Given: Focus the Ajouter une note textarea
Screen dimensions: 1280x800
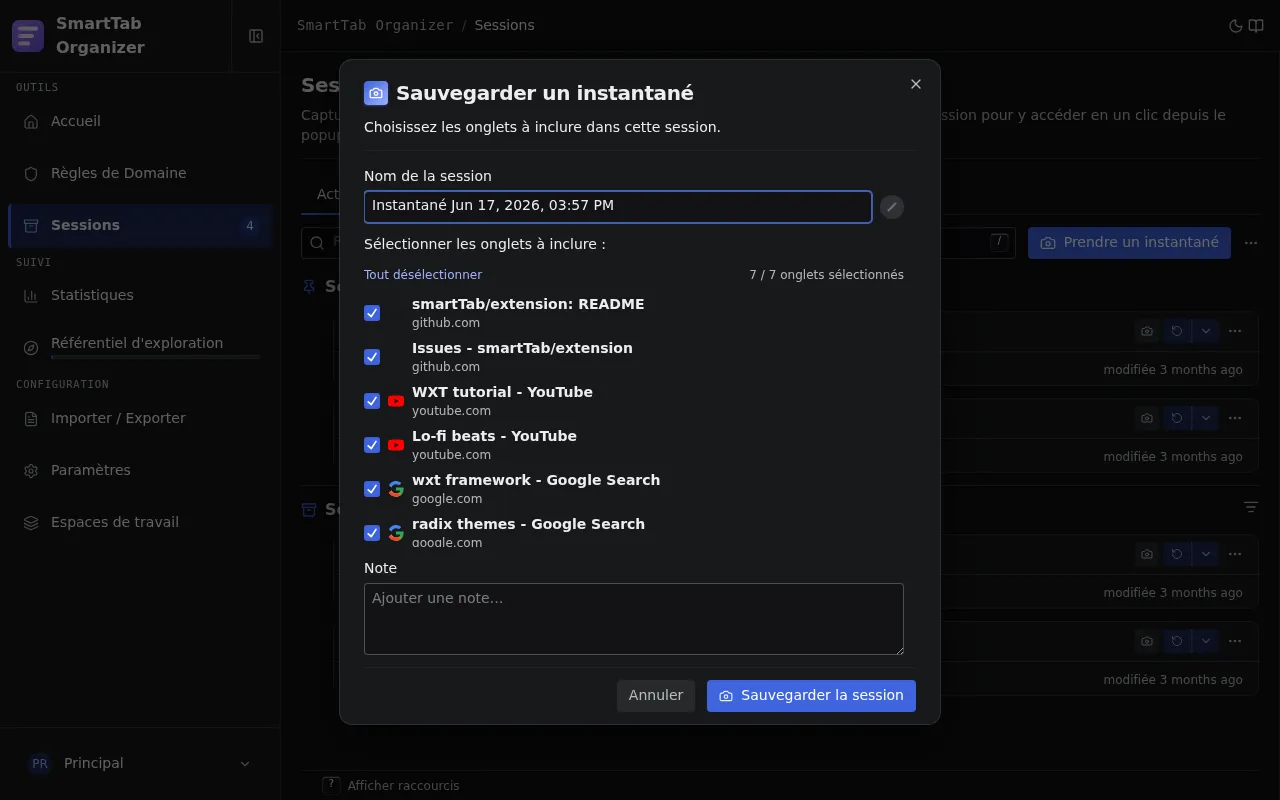Looking at the screenshot, I should (634, 619).
